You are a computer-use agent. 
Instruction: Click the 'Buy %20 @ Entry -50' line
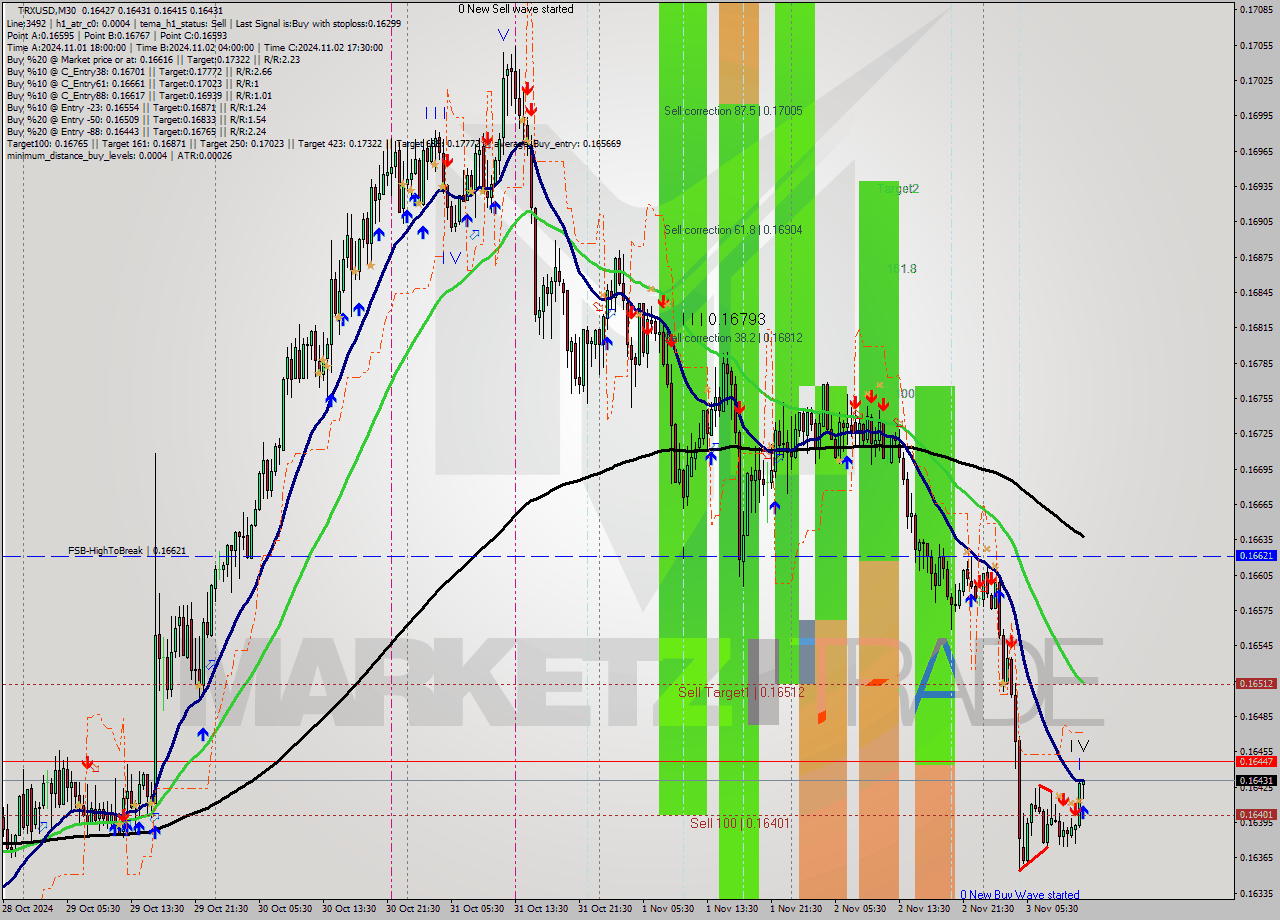point(136,119)
